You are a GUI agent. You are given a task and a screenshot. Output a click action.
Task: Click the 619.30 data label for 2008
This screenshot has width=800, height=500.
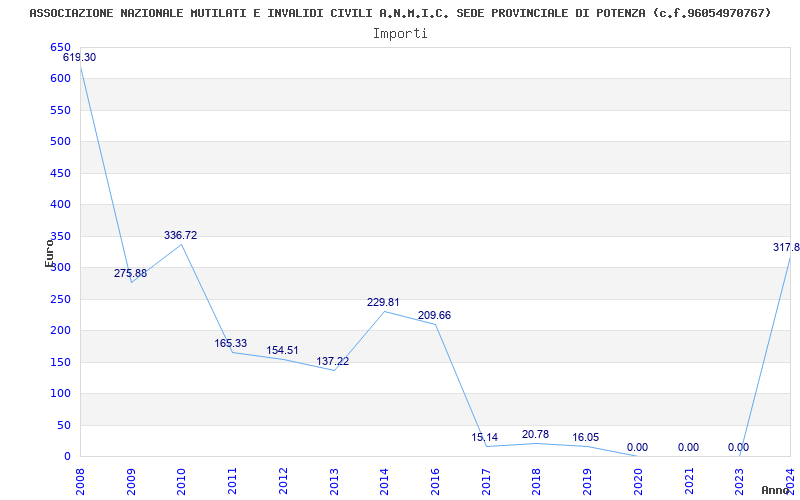coord(79,57)
